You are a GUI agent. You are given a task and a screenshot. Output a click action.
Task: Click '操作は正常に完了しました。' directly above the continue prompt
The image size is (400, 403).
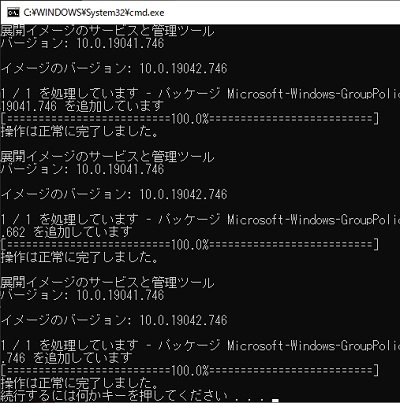click(x=79, y=383)
